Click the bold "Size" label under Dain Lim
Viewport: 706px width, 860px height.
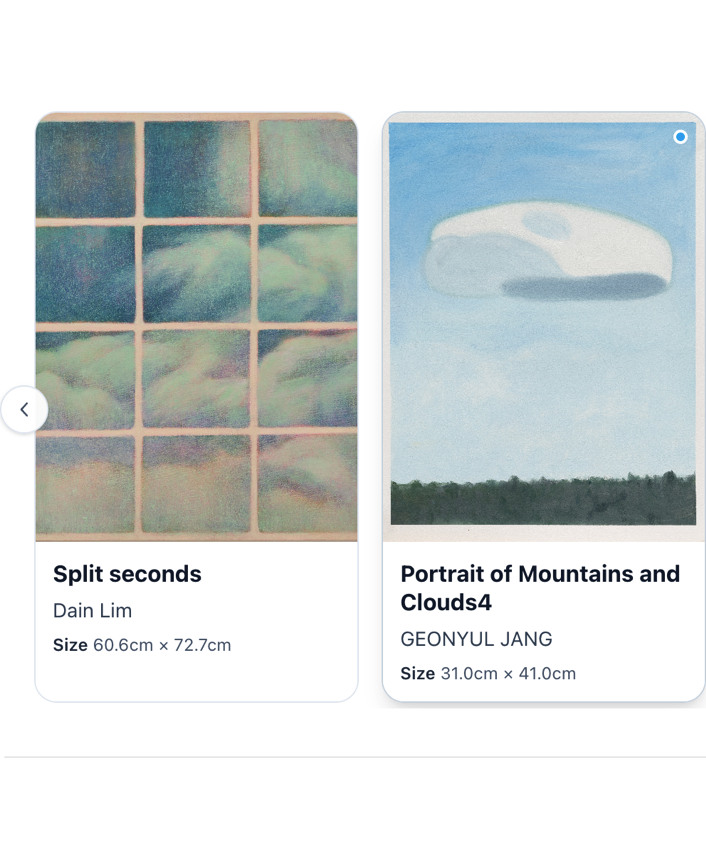(x=70, y=646)
